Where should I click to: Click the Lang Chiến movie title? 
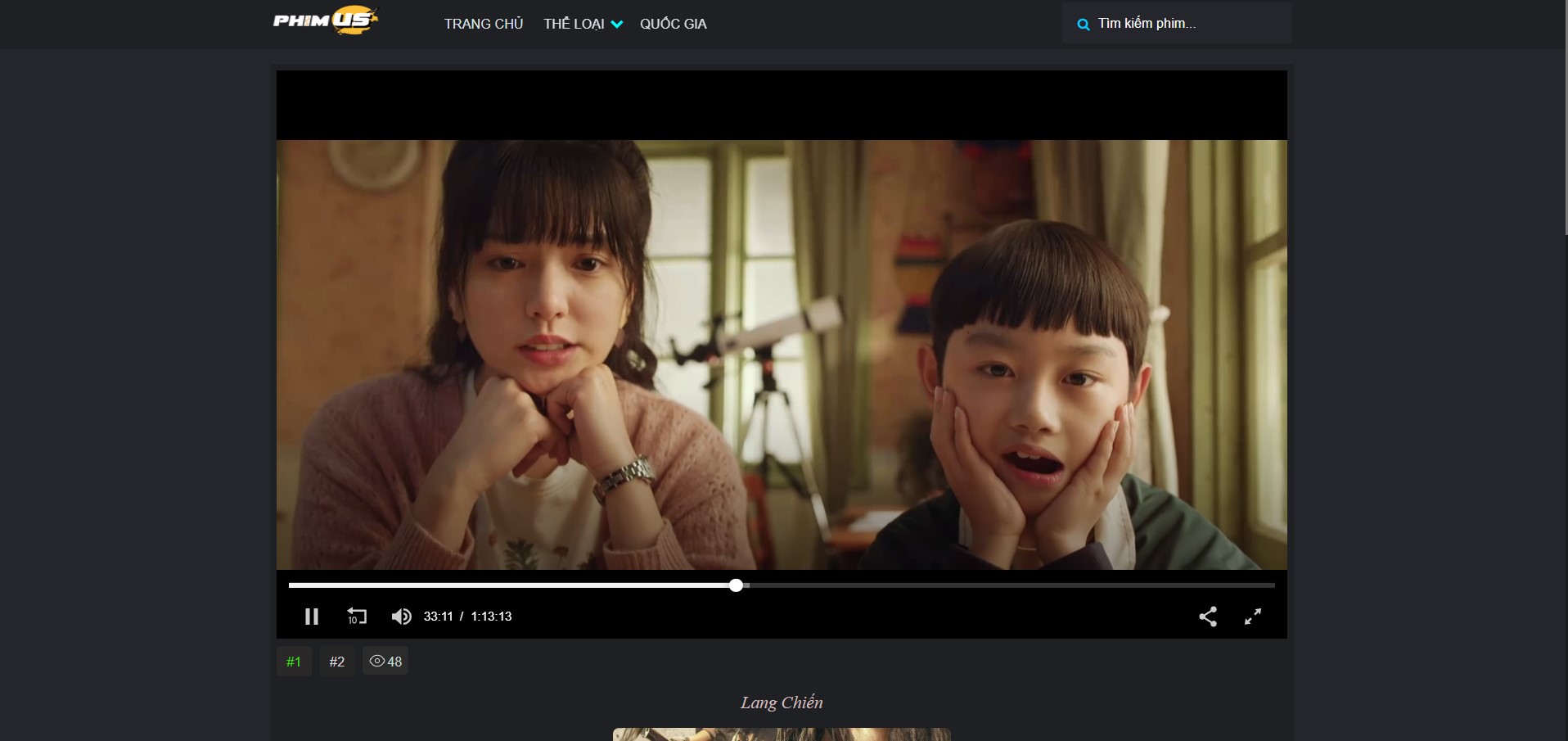781,703
